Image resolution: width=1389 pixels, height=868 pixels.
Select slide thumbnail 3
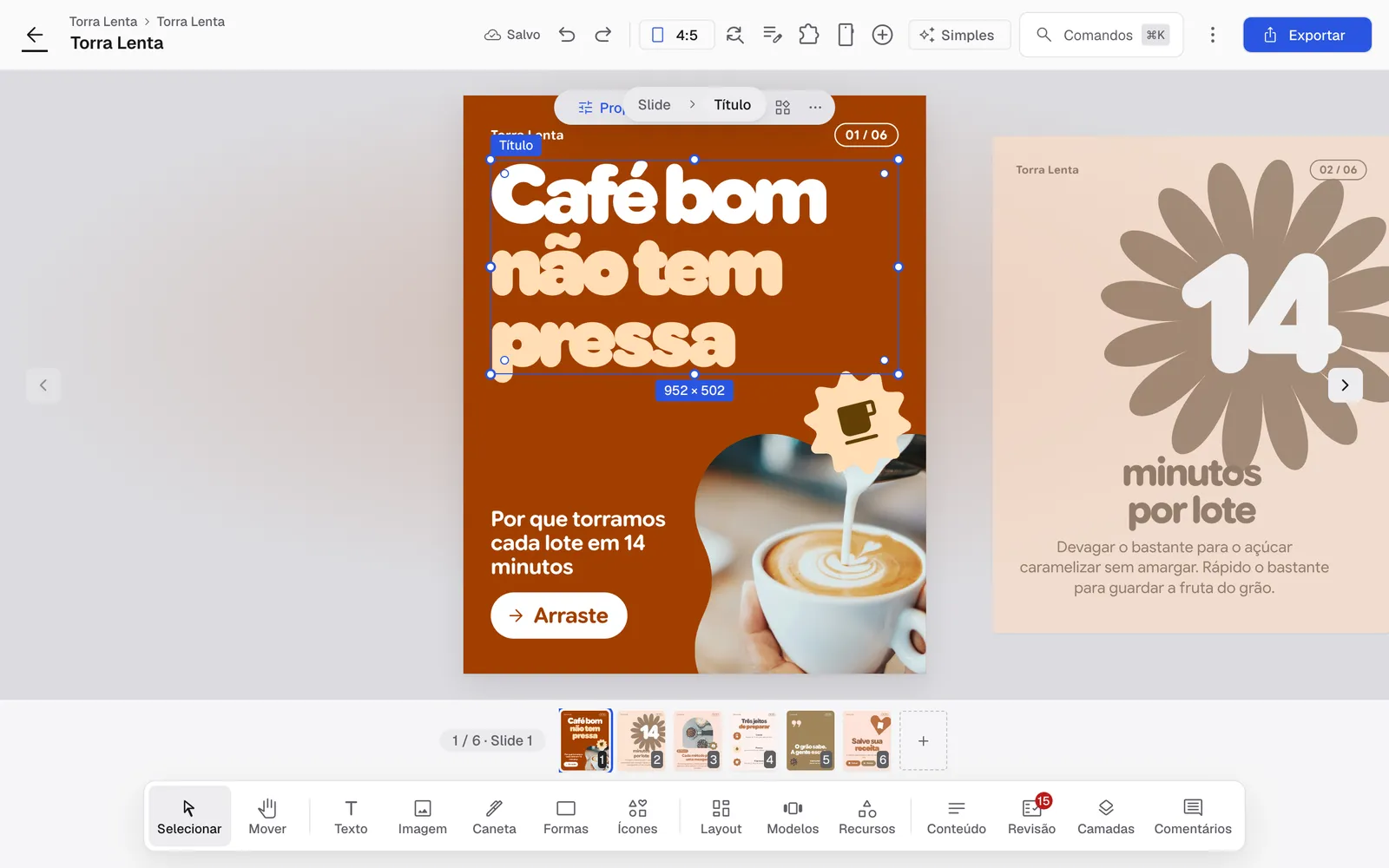pyautogui.click(x=698, y=740)
